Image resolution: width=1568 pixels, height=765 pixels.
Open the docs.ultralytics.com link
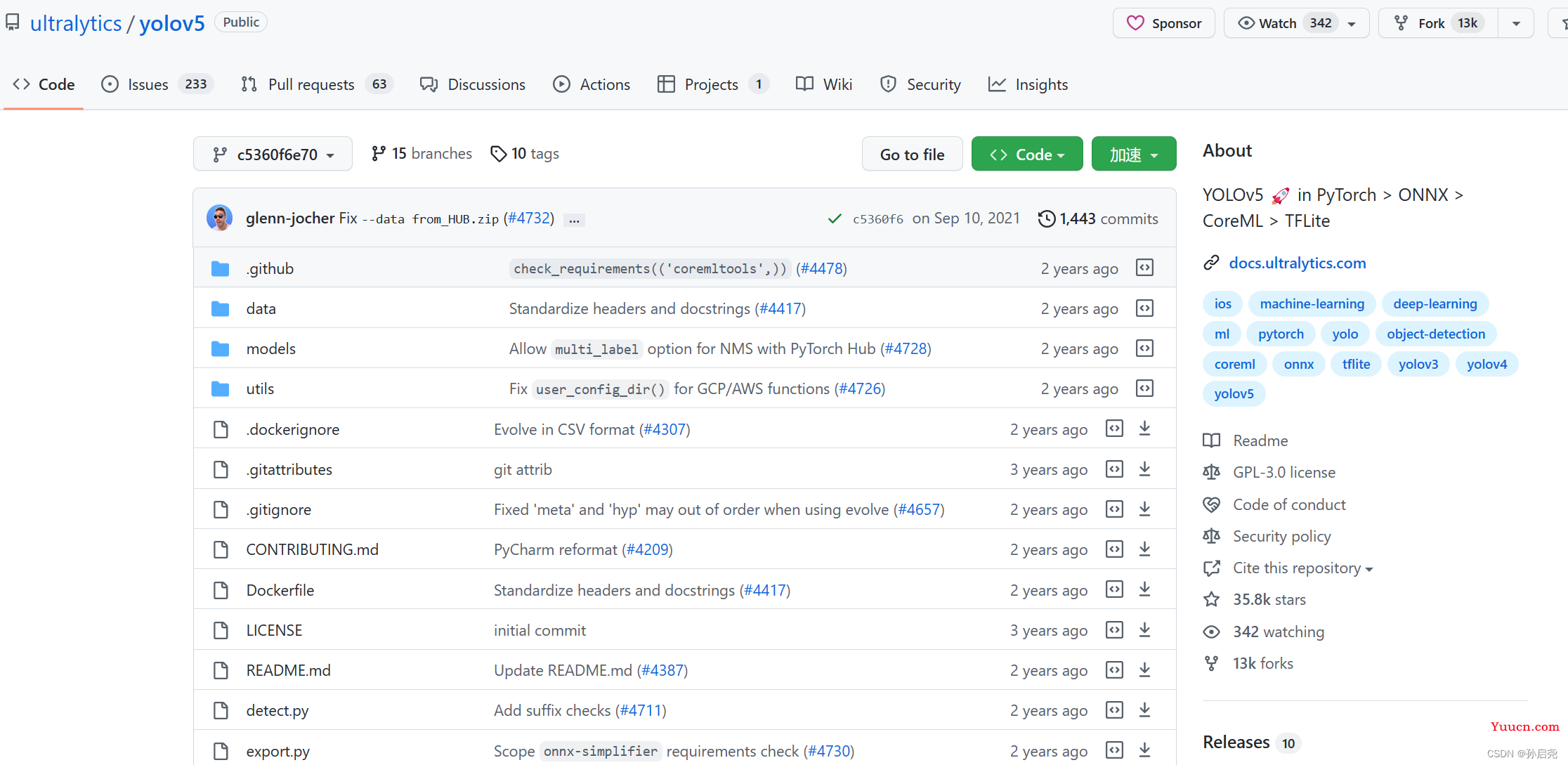[1298, 263]
